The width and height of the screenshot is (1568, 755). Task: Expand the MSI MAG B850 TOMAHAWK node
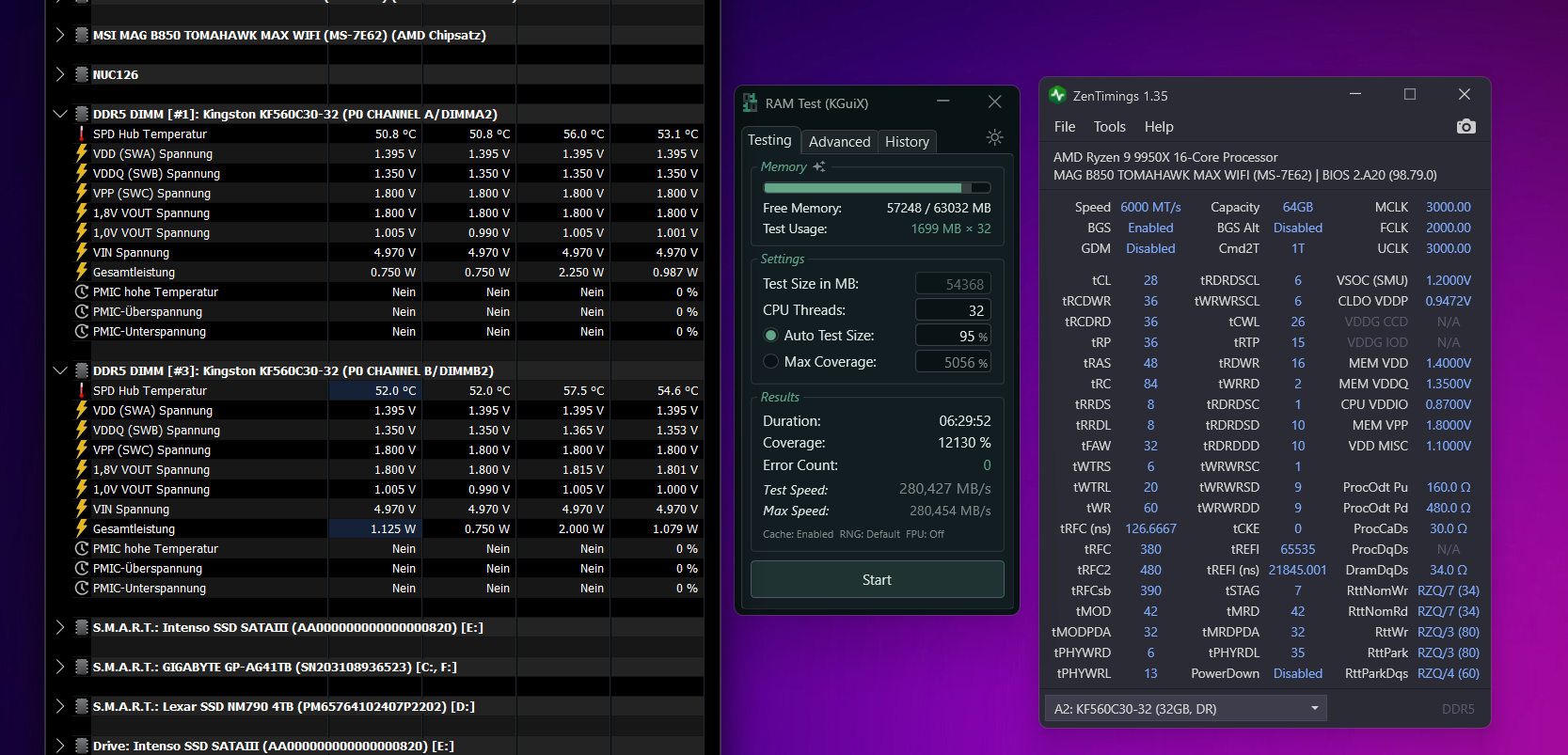click(x=60, y=35)
